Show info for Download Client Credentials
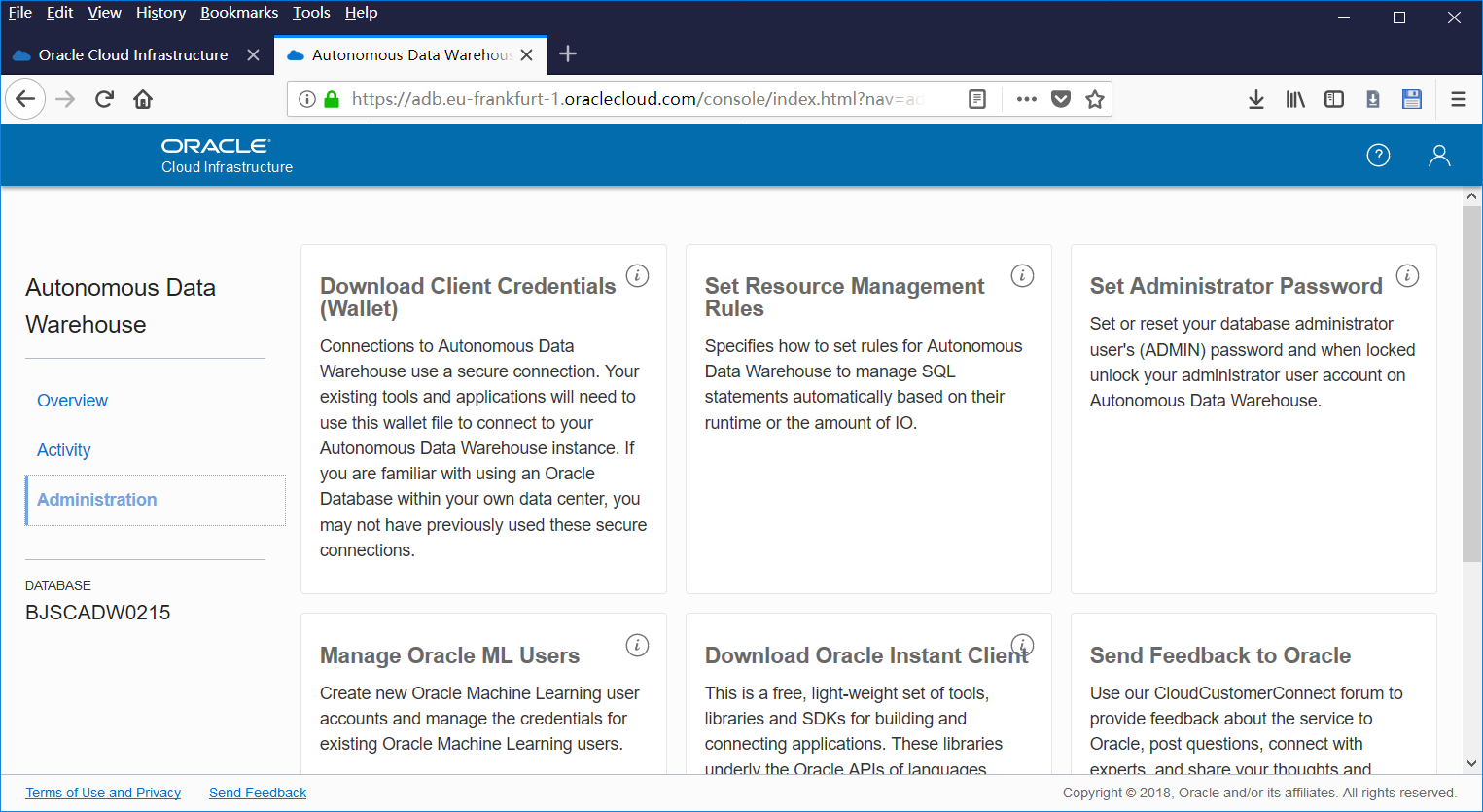This screenshot has width=1483, height=812. [x=637, y=275]
